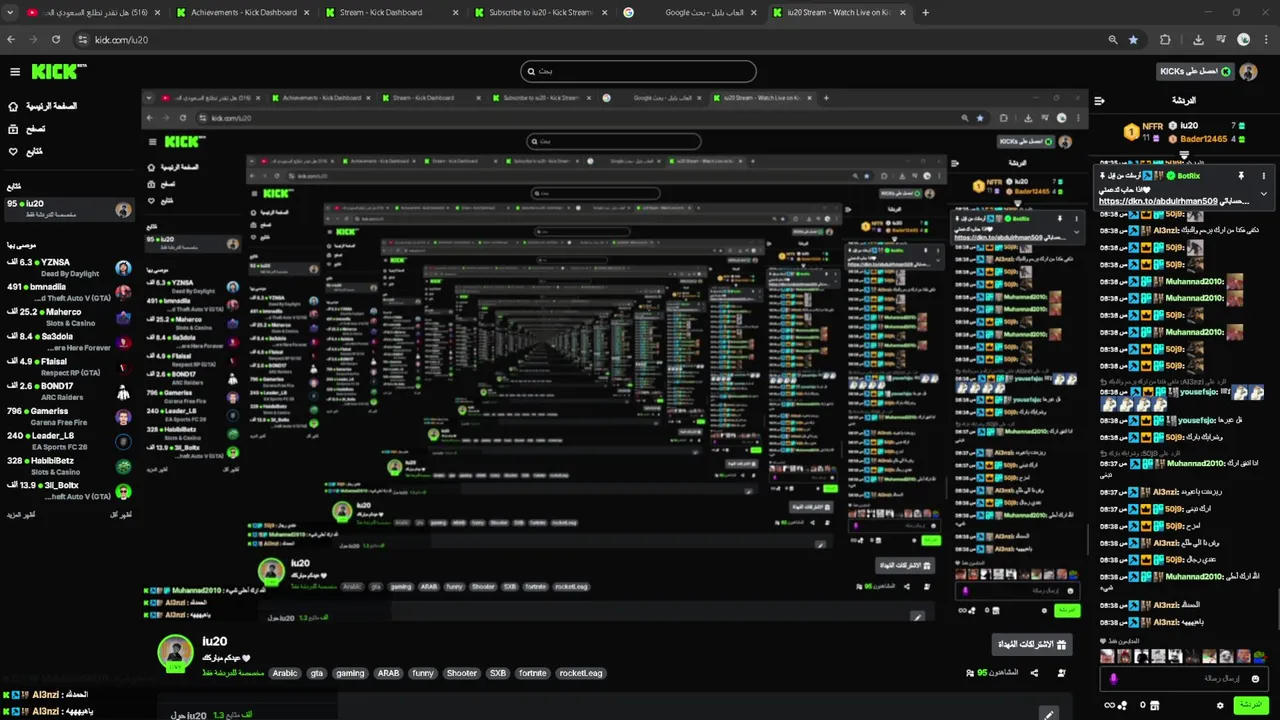The height and width of the screenshot is (720, 1280).
Task: Click NFFR in gift leaderboard
Action: (1152, 127)
